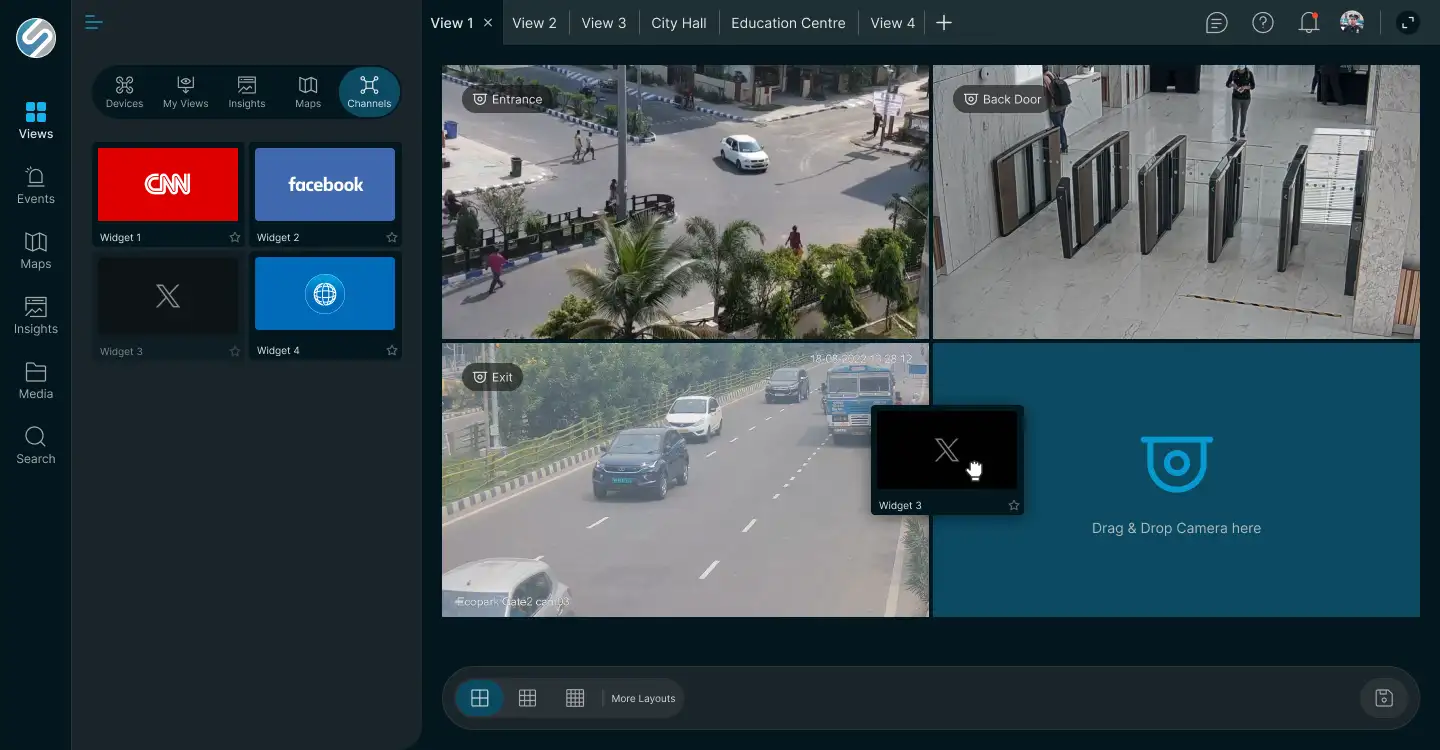The image size is (1440, 750).
Task: Enter fullscreen mode from top-right icon
Action: [x=1407, y=23]
